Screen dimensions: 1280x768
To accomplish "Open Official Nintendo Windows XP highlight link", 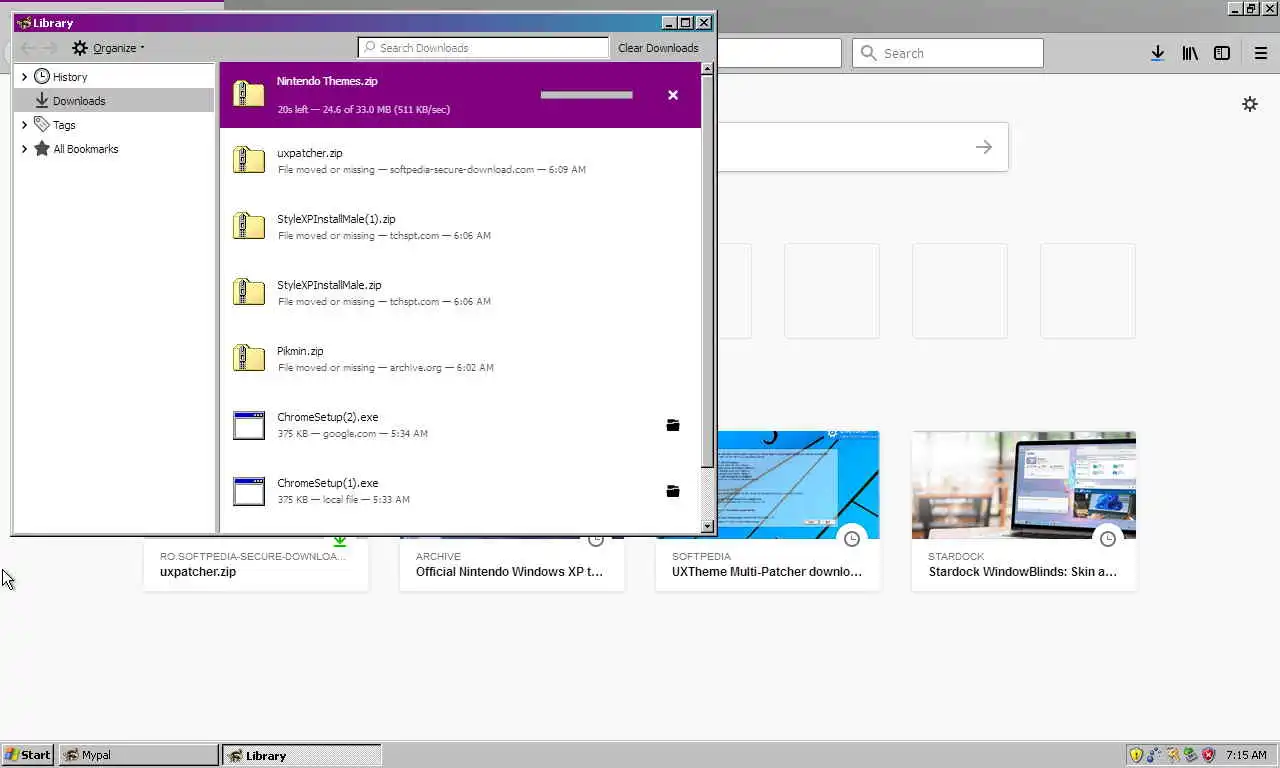I will pyautogui.click(x=509, y=572).
